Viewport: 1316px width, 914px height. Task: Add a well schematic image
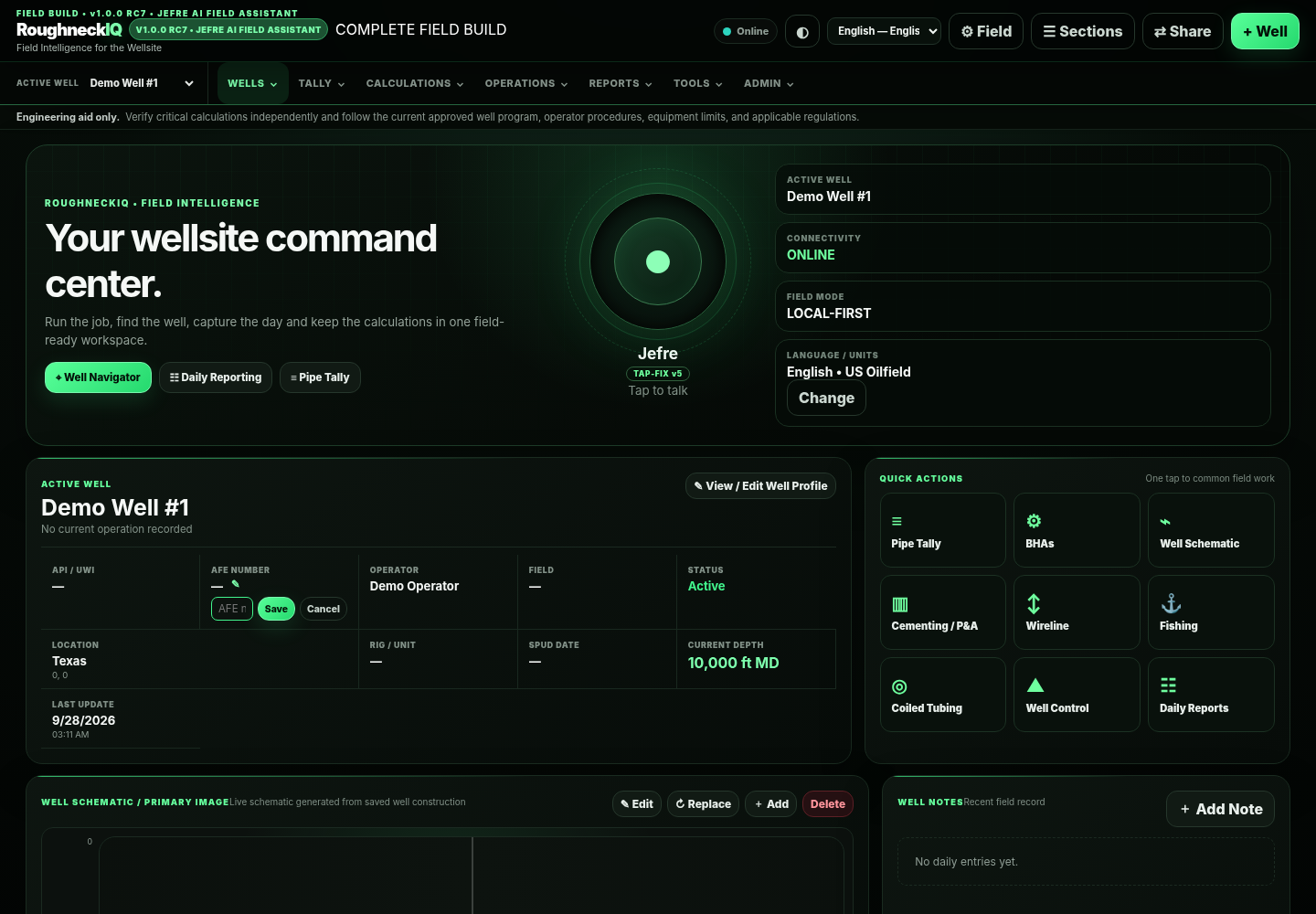pyautogui.click(x=771, y=804)
